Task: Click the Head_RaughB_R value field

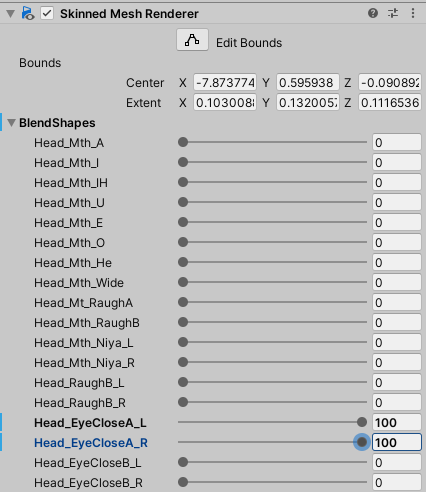Action: coord(397,402)
